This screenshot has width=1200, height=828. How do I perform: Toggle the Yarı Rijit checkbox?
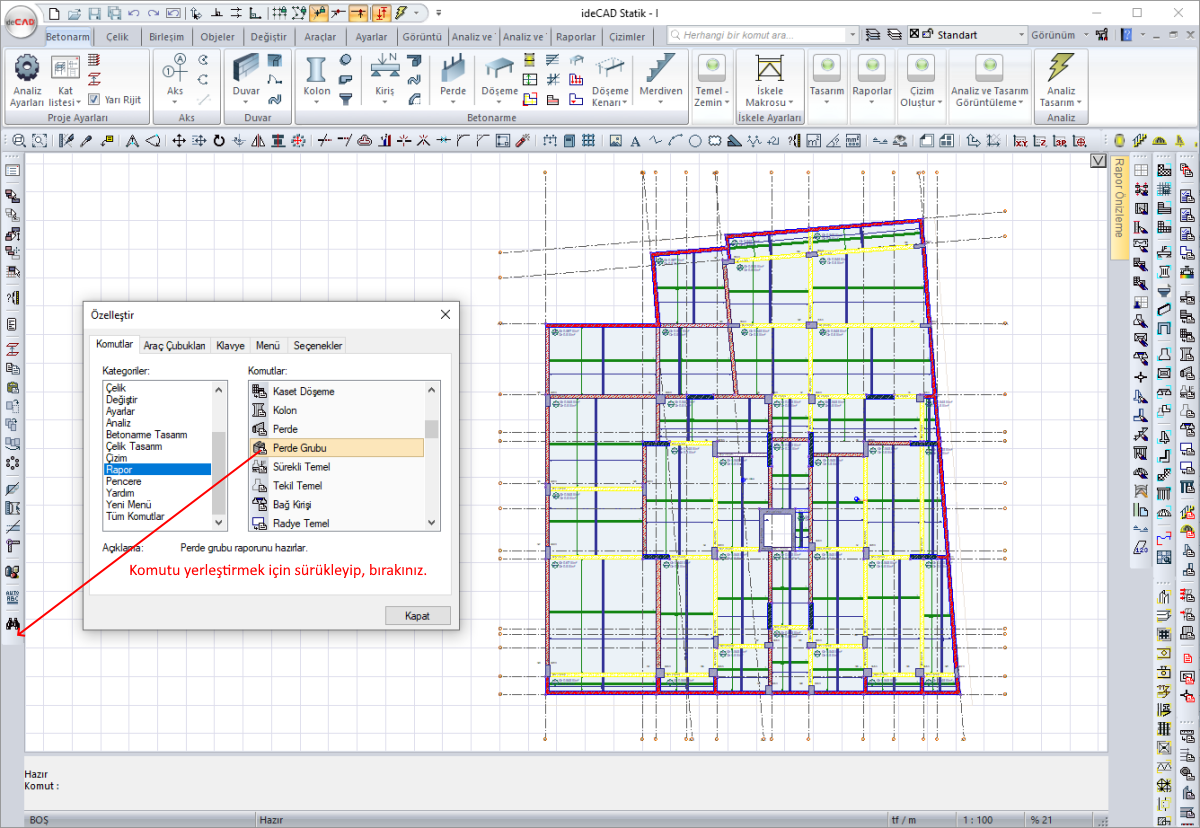click(94, 100)
